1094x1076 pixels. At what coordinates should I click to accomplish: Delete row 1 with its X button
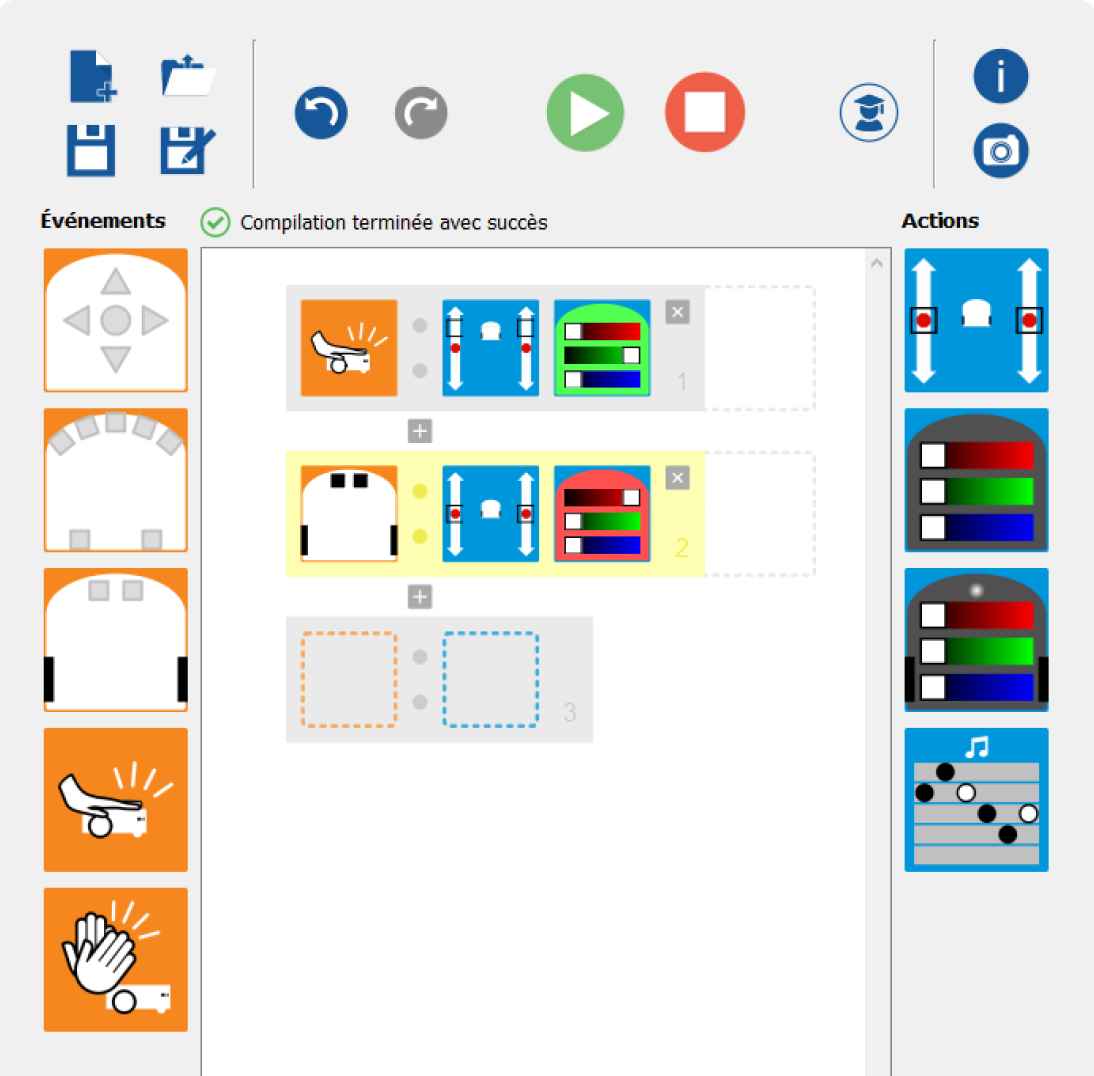point(677,313)
